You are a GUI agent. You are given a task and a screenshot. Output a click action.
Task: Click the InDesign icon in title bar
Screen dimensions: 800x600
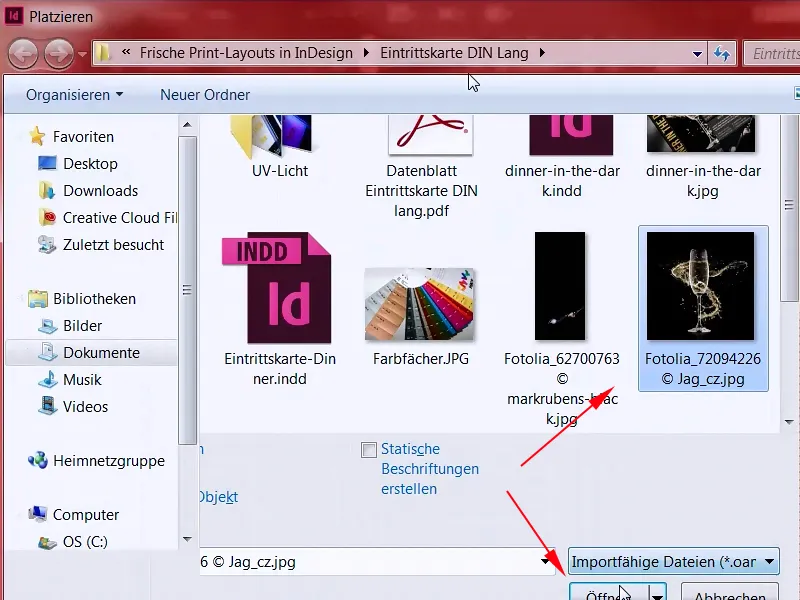(x=13, y=16)
